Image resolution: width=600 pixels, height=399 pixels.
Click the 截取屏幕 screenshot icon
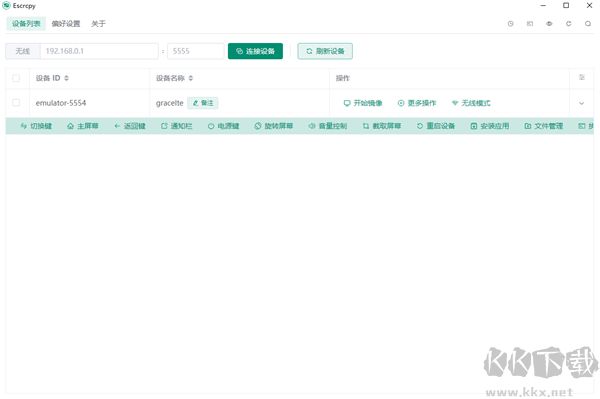coord(366,126)
